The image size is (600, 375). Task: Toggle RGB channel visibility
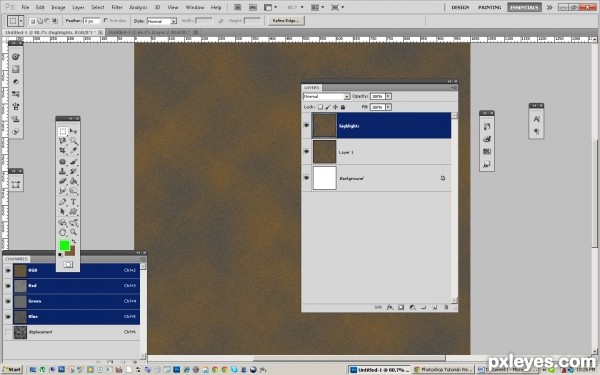click(8, 271)
